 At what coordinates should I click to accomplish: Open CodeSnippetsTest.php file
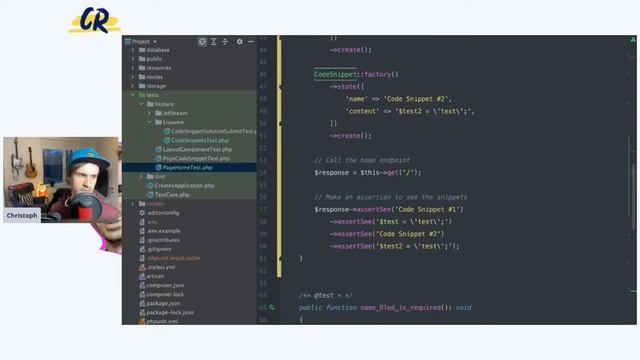(196, 140)
